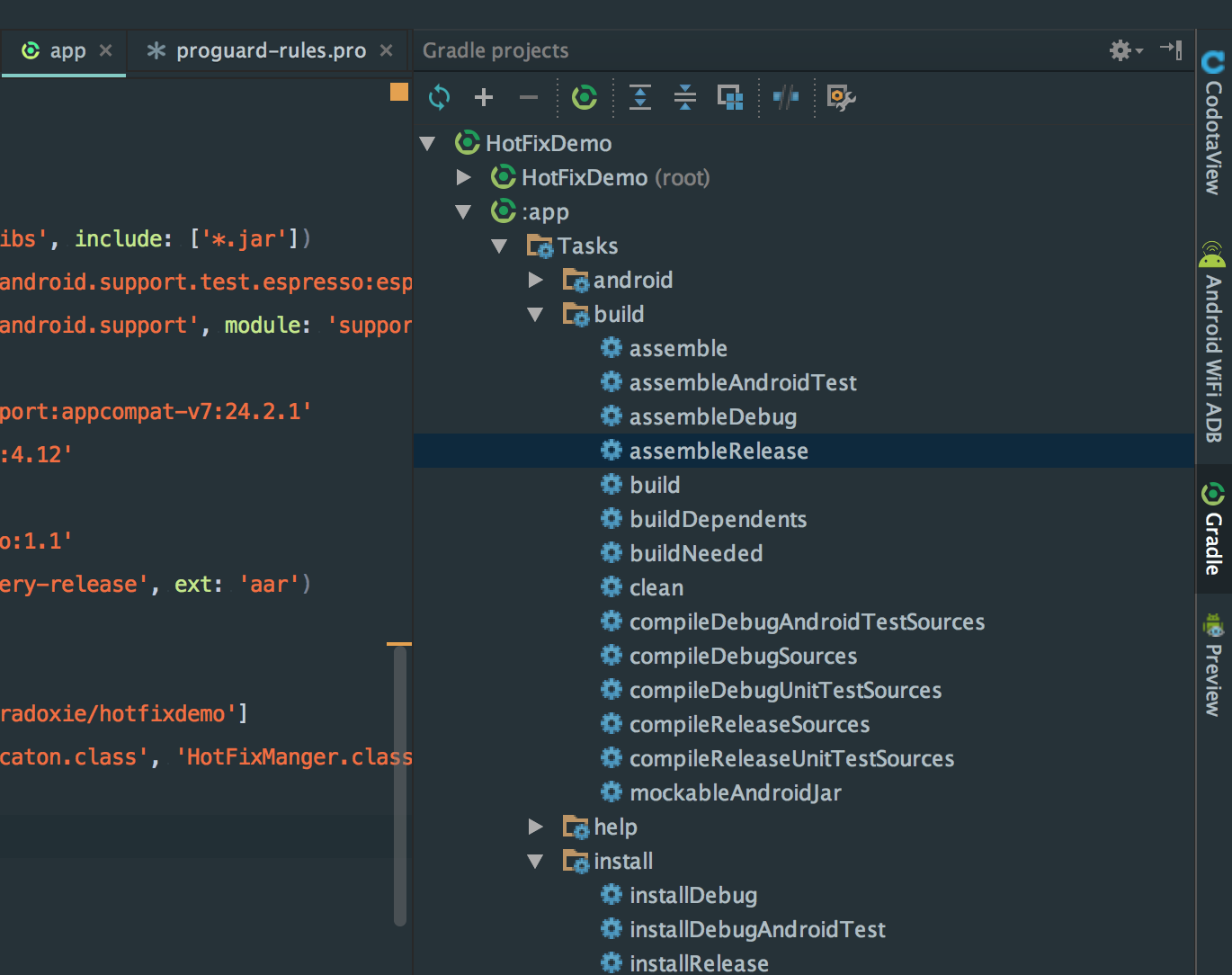The height and width of the screenshot is (975, 1232).
Task: Expand the HotFixDemo (root) node
Action: [464, 177]
